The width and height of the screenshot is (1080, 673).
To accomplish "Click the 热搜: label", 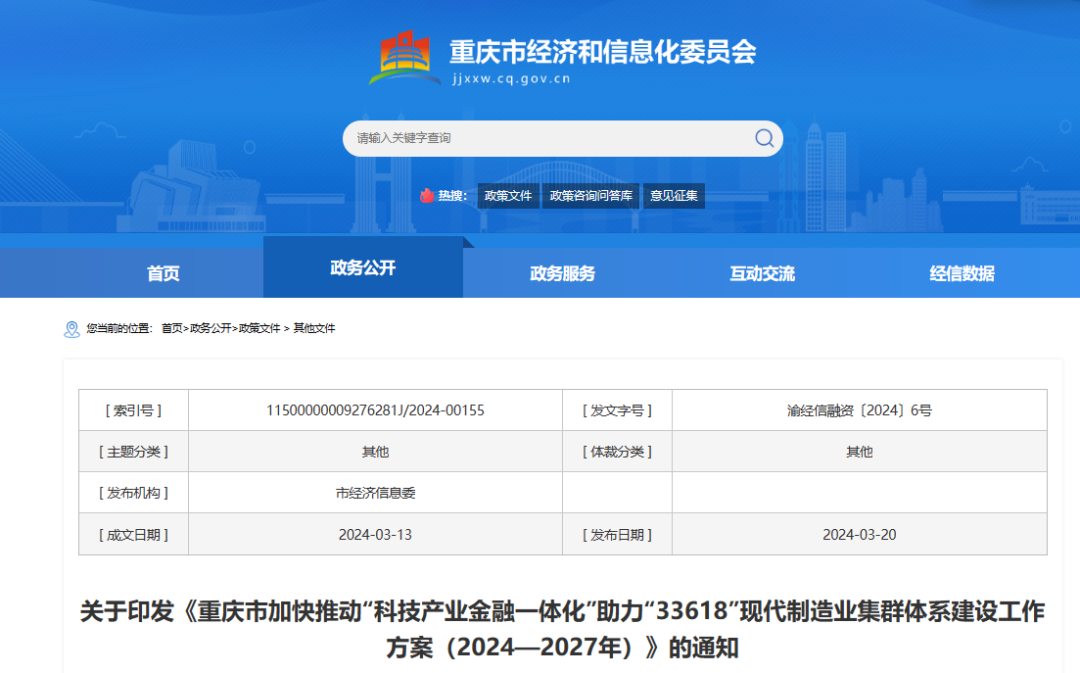I will [453, 196].
